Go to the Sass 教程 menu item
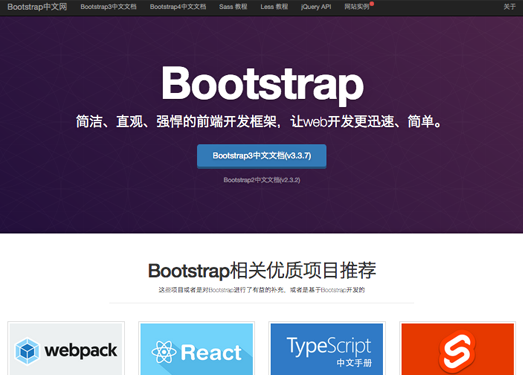This screenshot has width=523, height=375. click(233, 7)
